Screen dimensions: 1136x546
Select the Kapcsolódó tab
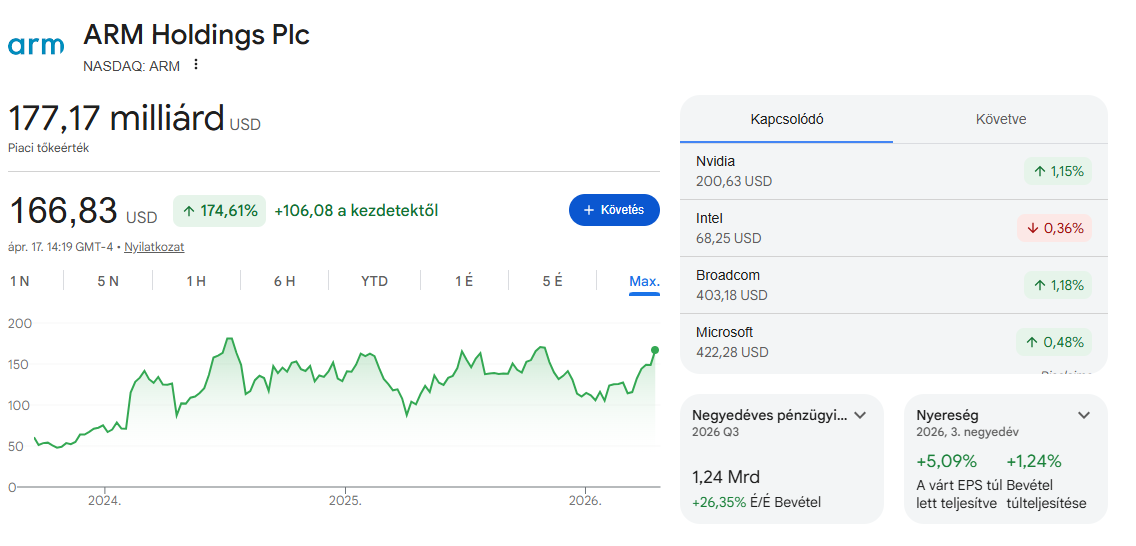[x=787, y=119]
